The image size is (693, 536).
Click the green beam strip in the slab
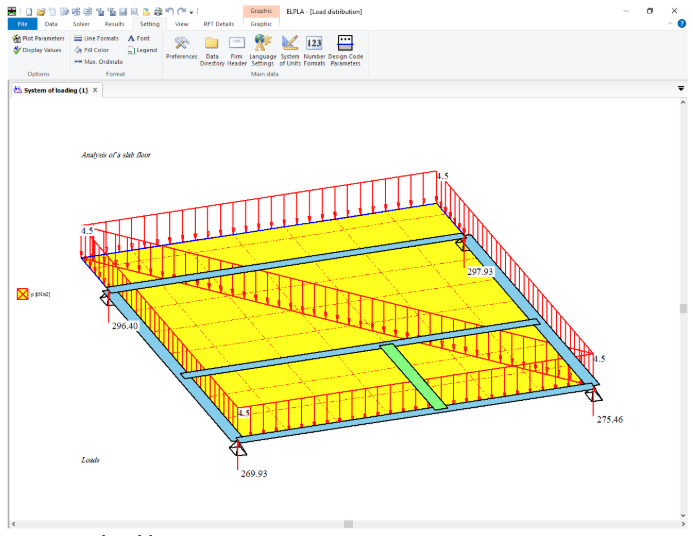click(x=413, y=376)
